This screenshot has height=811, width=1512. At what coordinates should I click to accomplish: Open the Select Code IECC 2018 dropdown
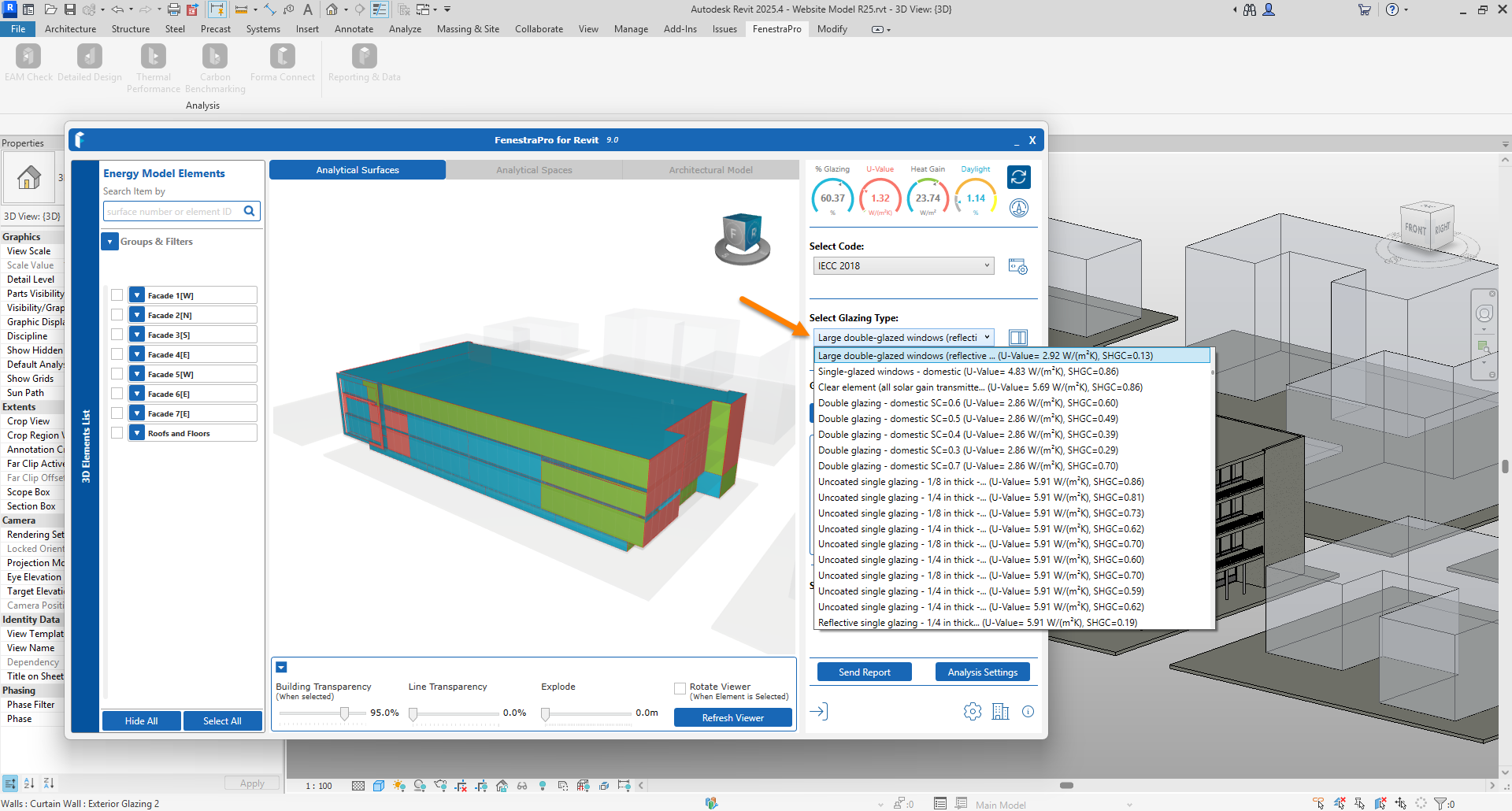(902, 266)
